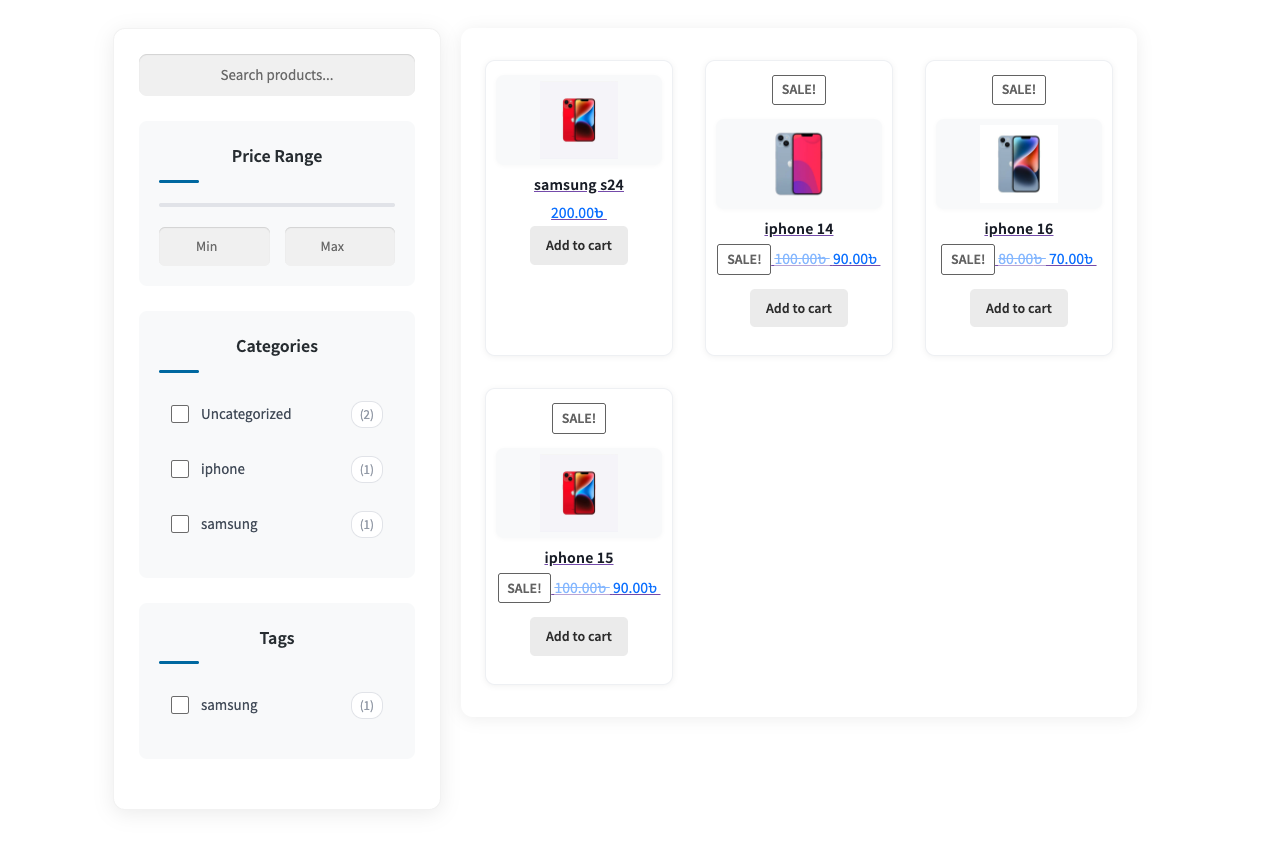
Task: Click the Min price input box
Action: 214,246
